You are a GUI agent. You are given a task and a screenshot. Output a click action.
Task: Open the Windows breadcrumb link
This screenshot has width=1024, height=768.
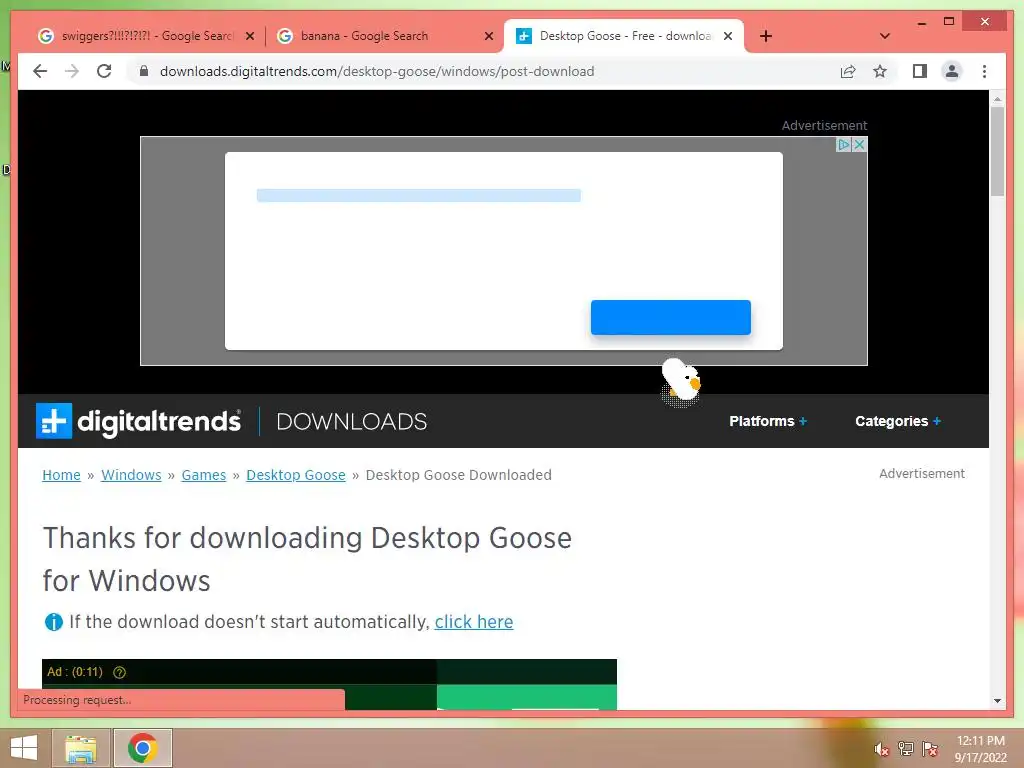pyautogui.click(x=131, y=475)
